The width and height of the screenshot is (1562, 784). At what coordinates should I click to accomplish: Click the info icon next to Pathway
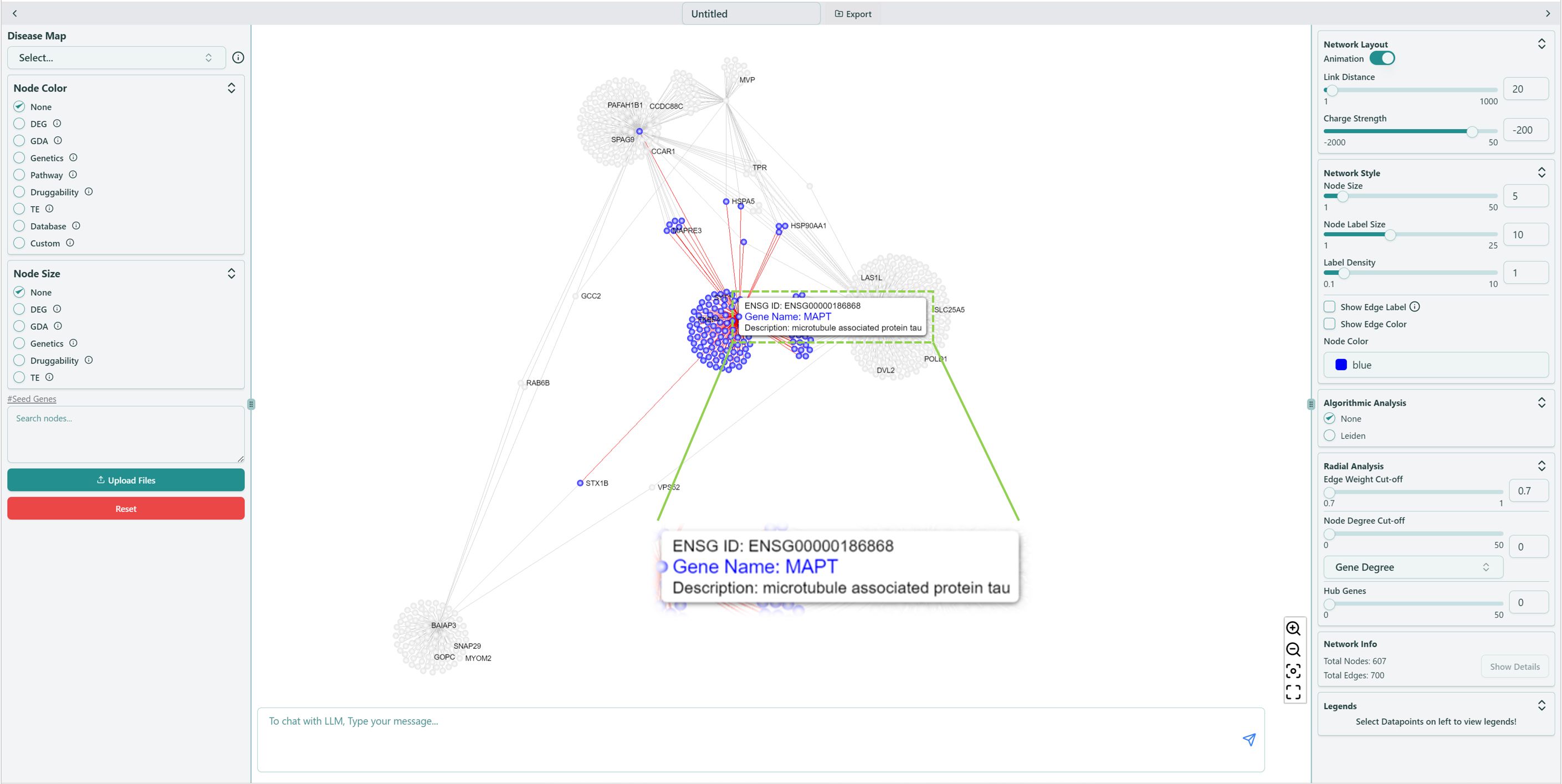[73, 174]
